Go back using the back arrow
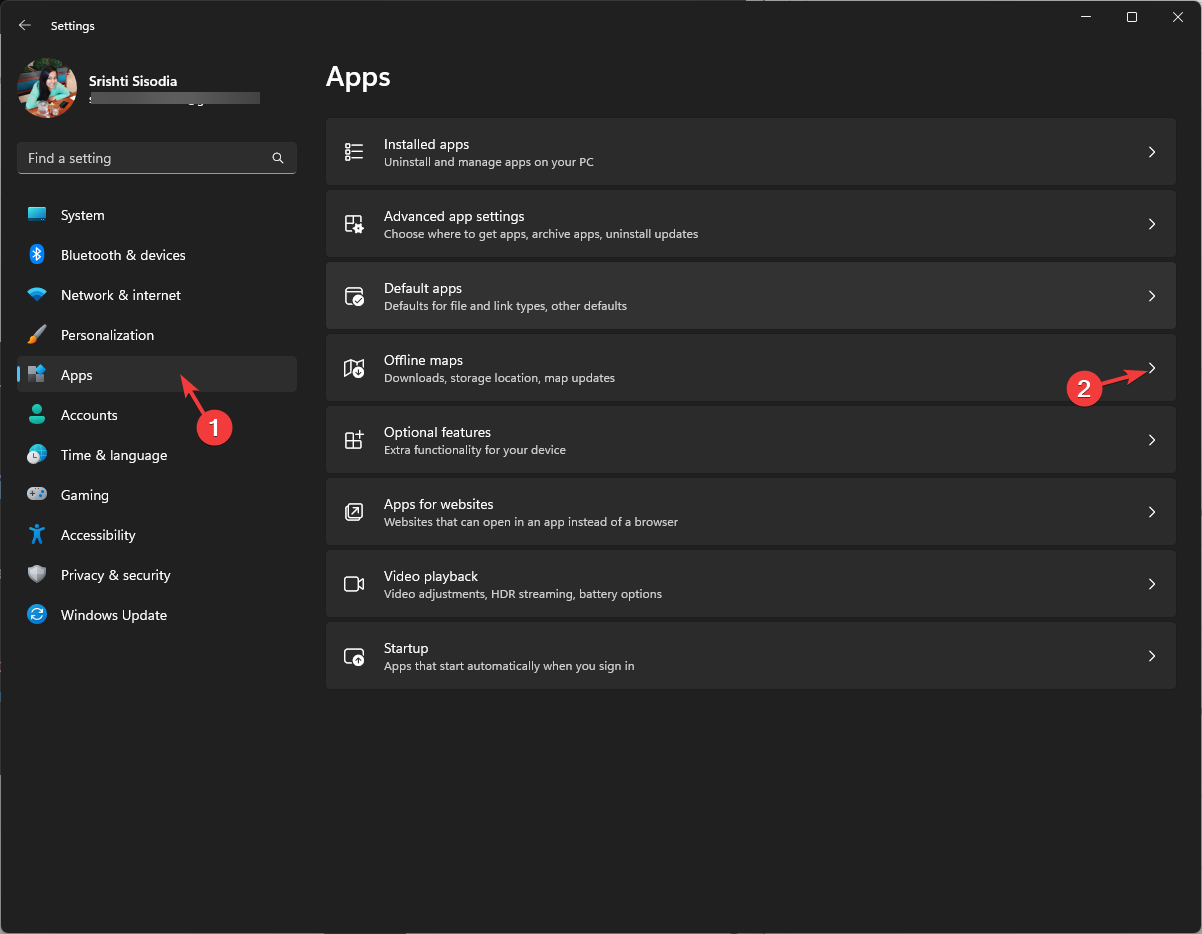 point(24,25)
